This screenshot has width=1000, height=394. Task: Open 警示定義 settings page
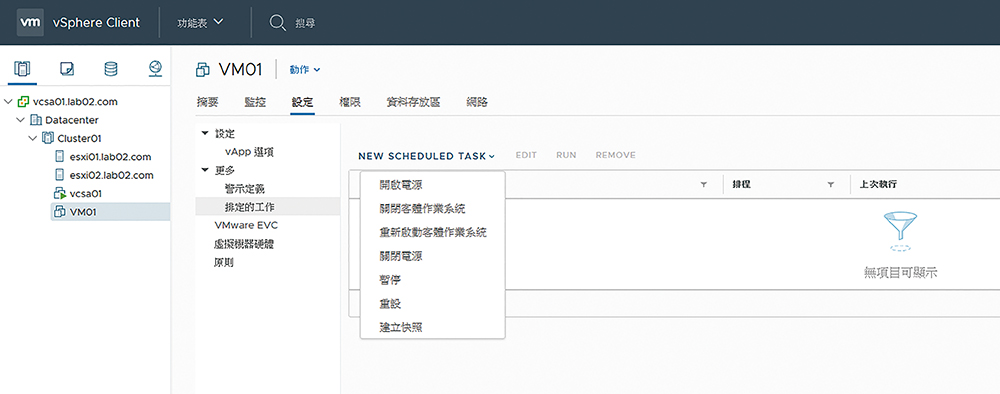[245, 188]
